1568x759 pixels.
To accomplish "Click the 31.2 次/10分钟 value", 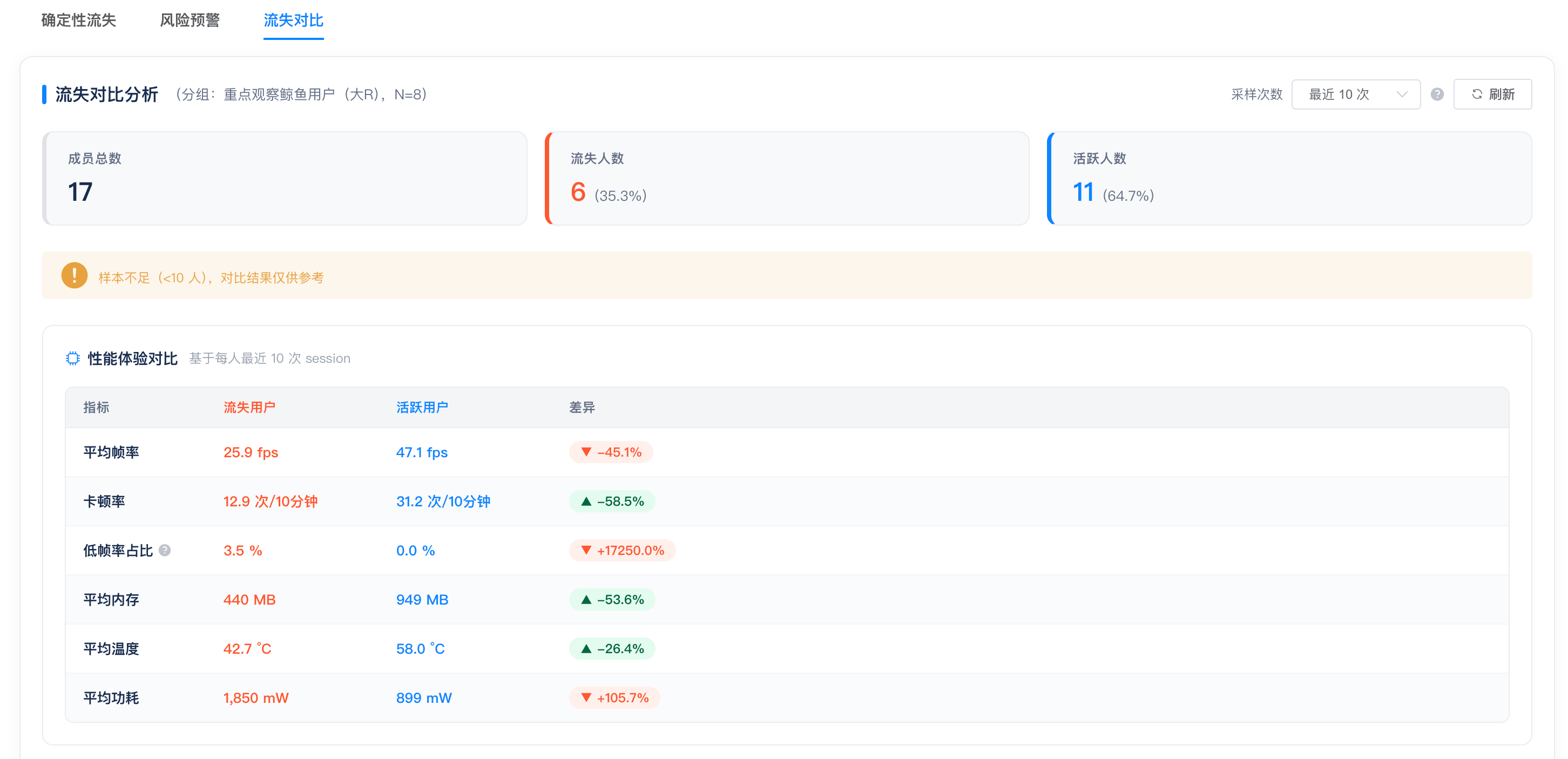I will click(x=443, y=502).
